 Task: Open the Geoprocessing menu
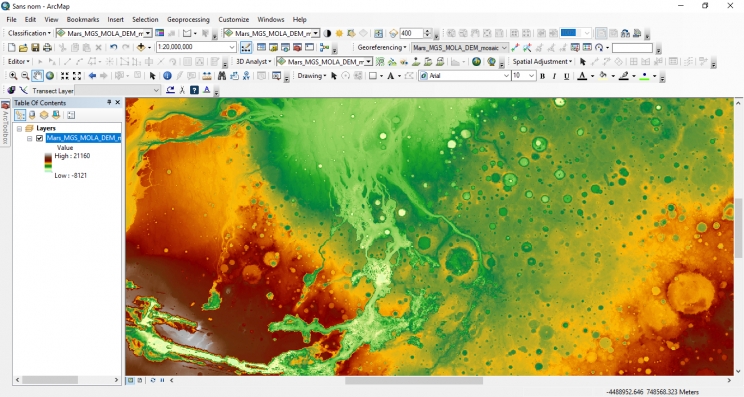(x=188, y=19)
